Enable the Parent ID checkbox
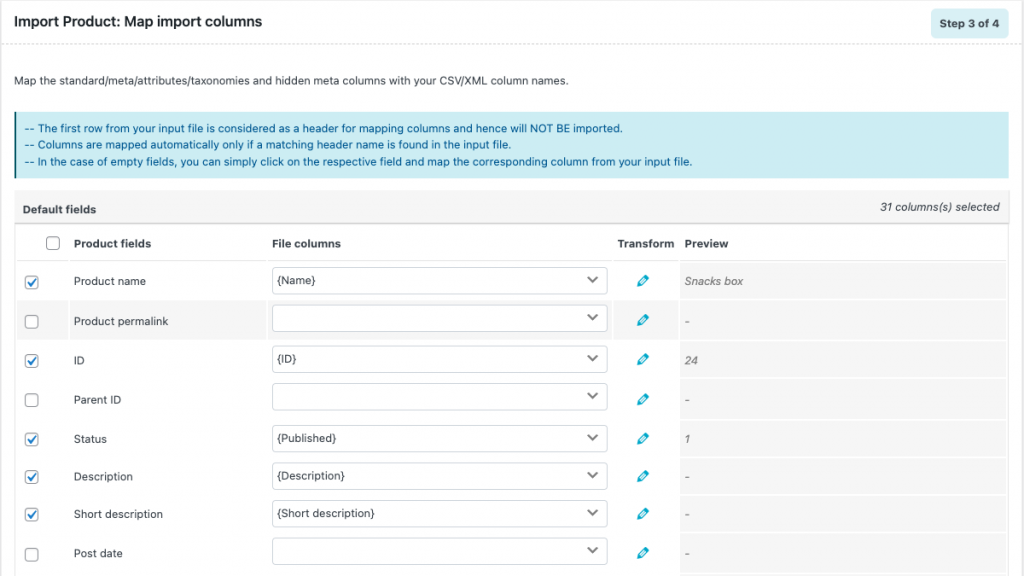 click(x=31, y=400)
